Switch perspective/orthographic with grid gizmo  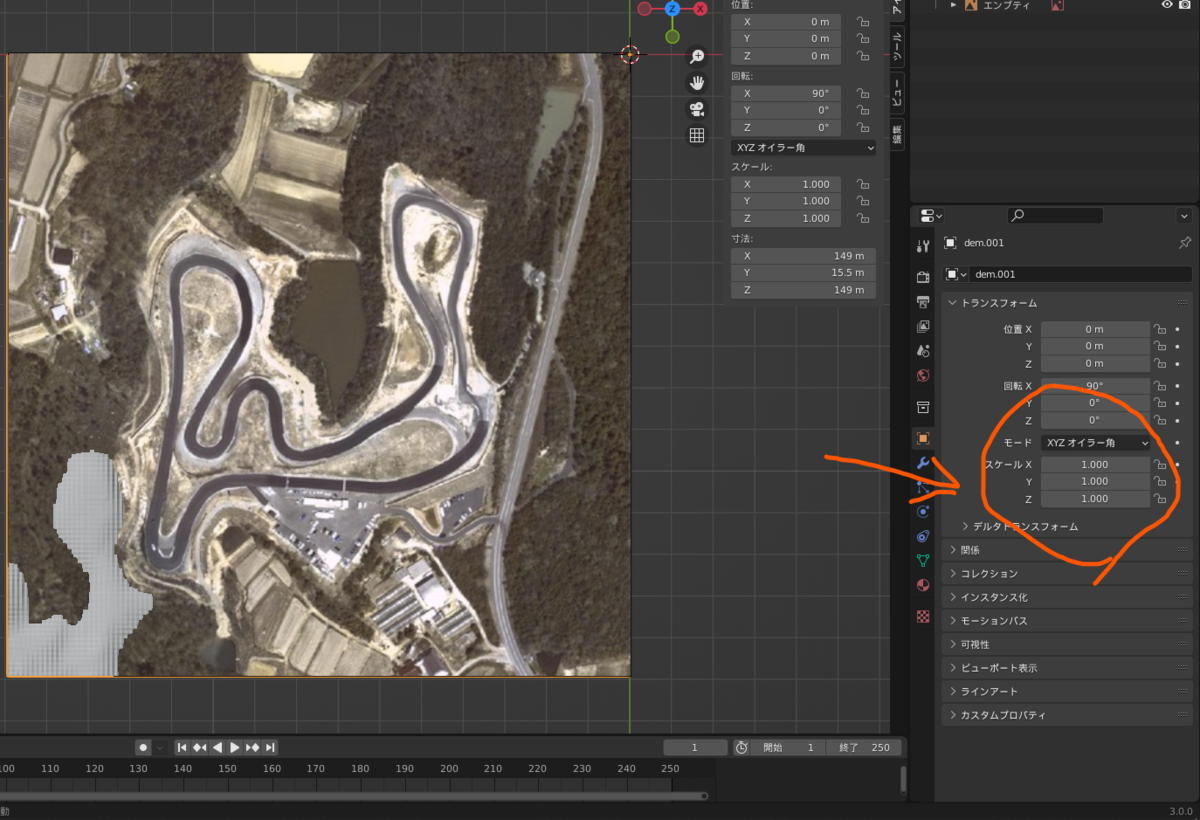click(x=697, y=135)
